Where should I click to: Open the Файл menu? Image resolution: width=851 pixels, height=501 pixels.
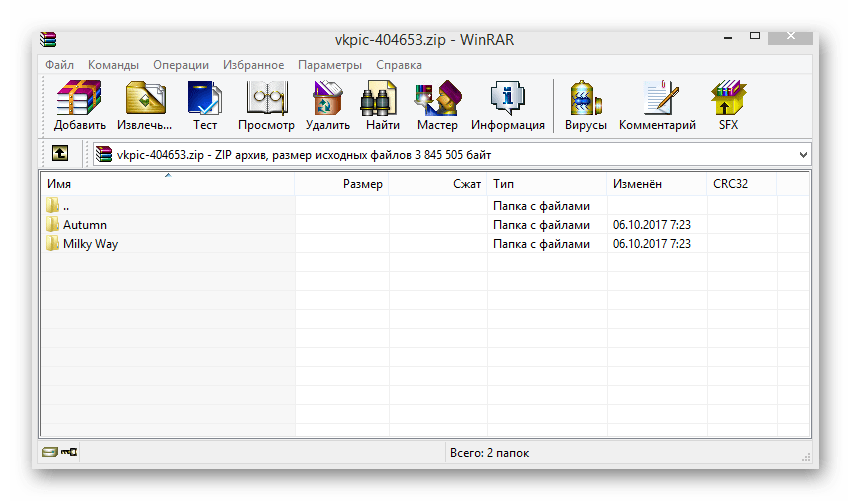[60, 65]
